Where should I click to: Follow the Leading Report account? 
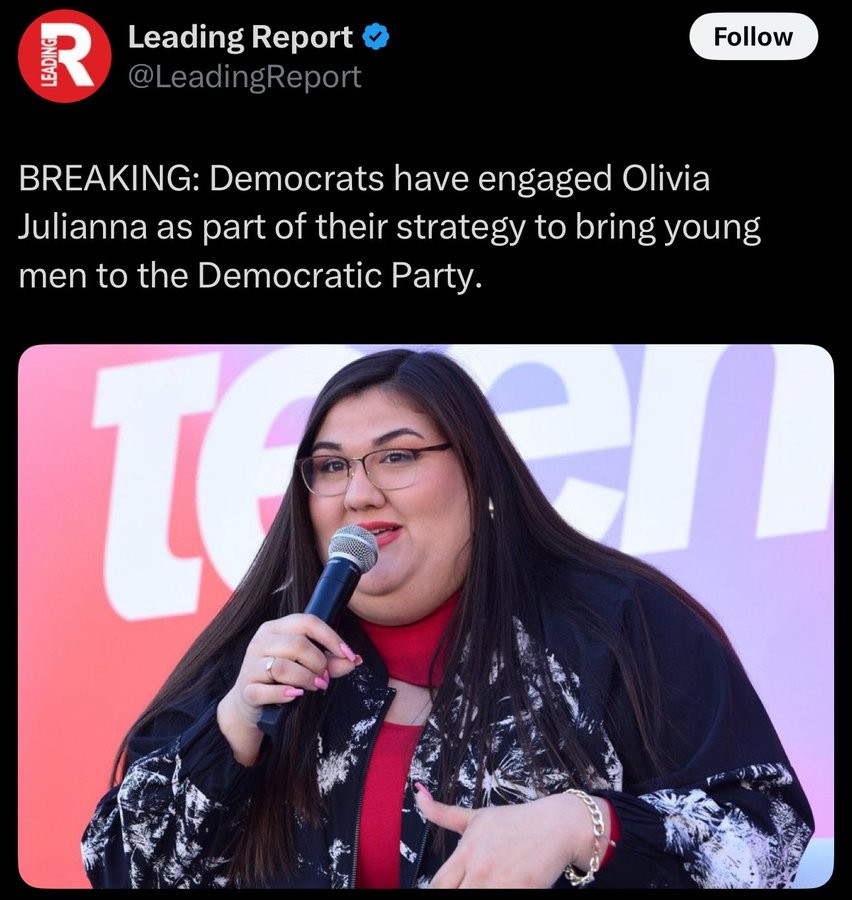753,37
